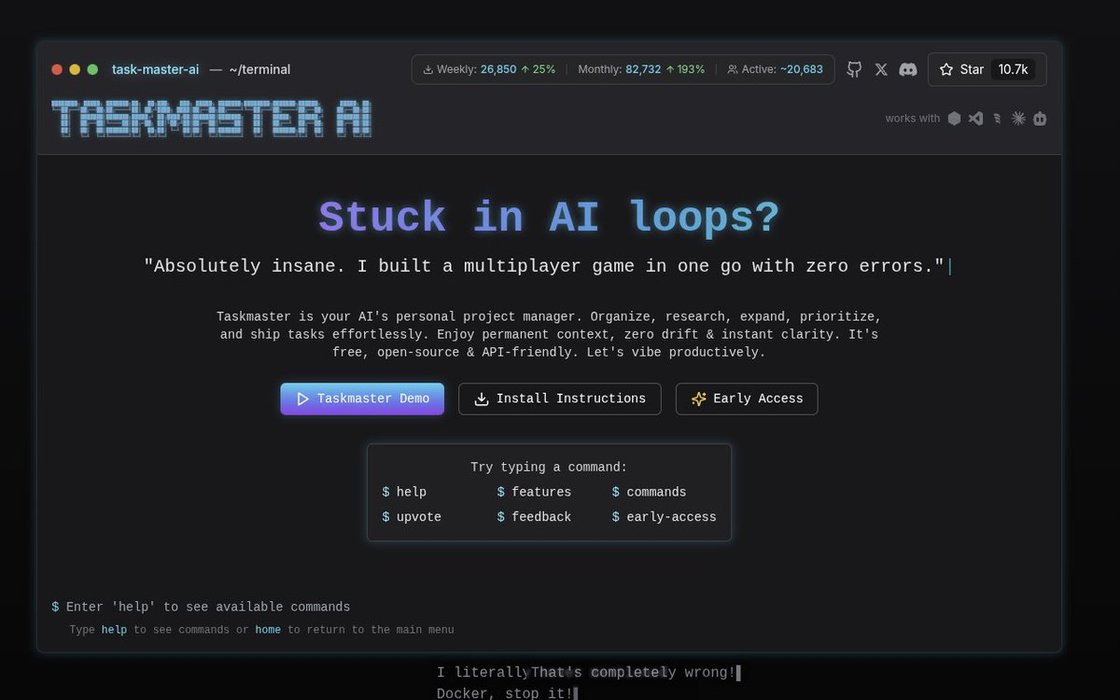Run the 'feedback' command shortcut
Viewport: 1120px width, 700px height.
pyautogui.click(x=534, y=517)
